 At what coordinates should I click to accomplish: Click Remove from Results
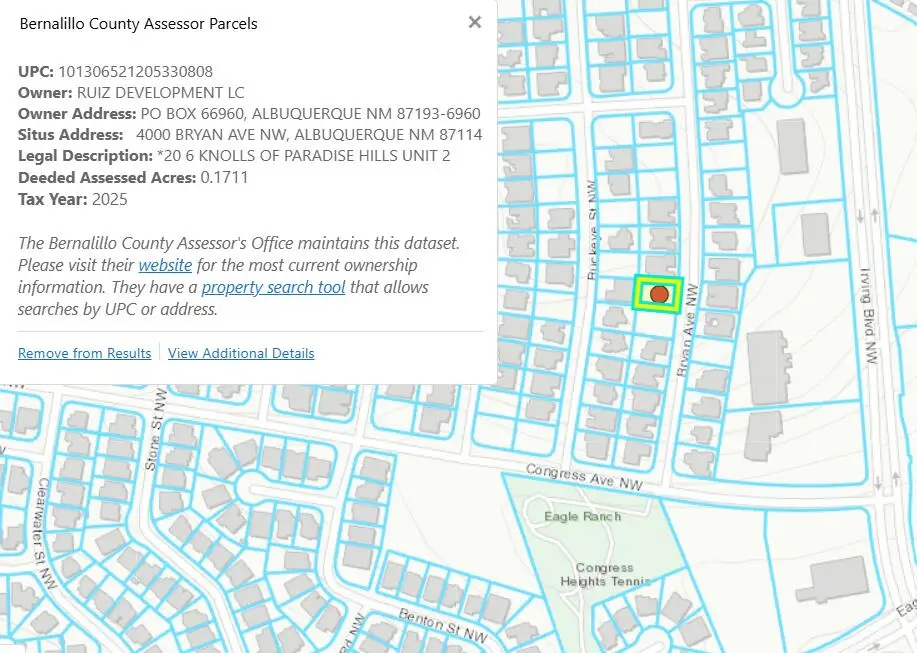click(x=84, y=353)
